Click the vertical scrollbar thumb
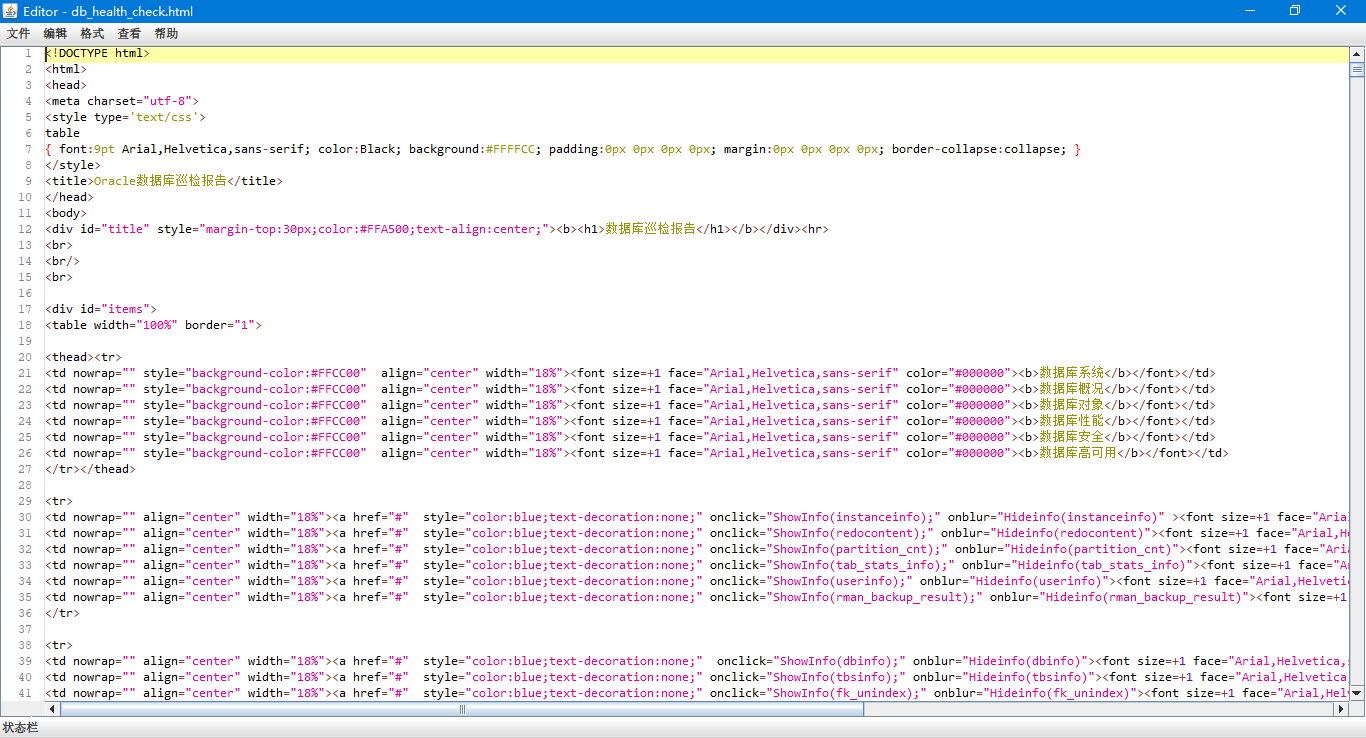Screen dimensions: 1366x738 click(x=1357, y=70)
